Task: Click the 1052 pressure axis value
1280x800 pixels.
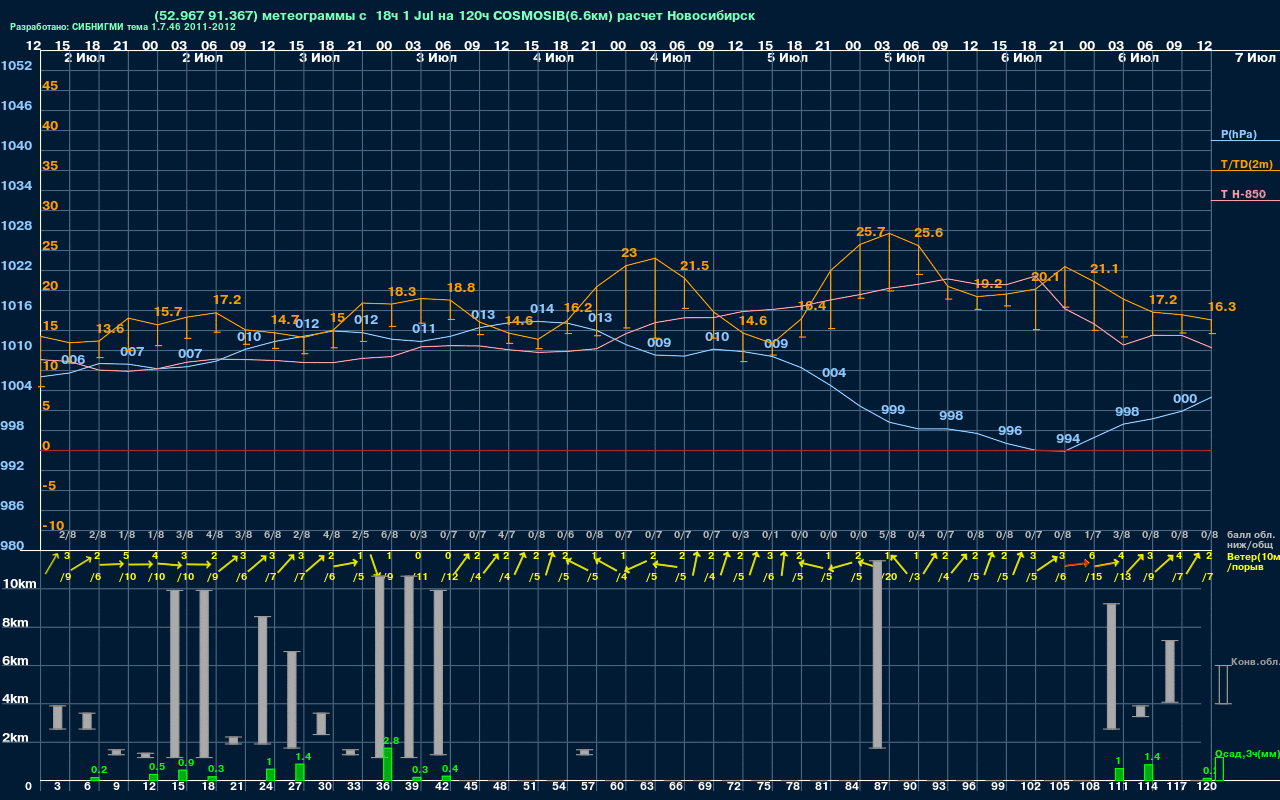Action: point(16,66)
